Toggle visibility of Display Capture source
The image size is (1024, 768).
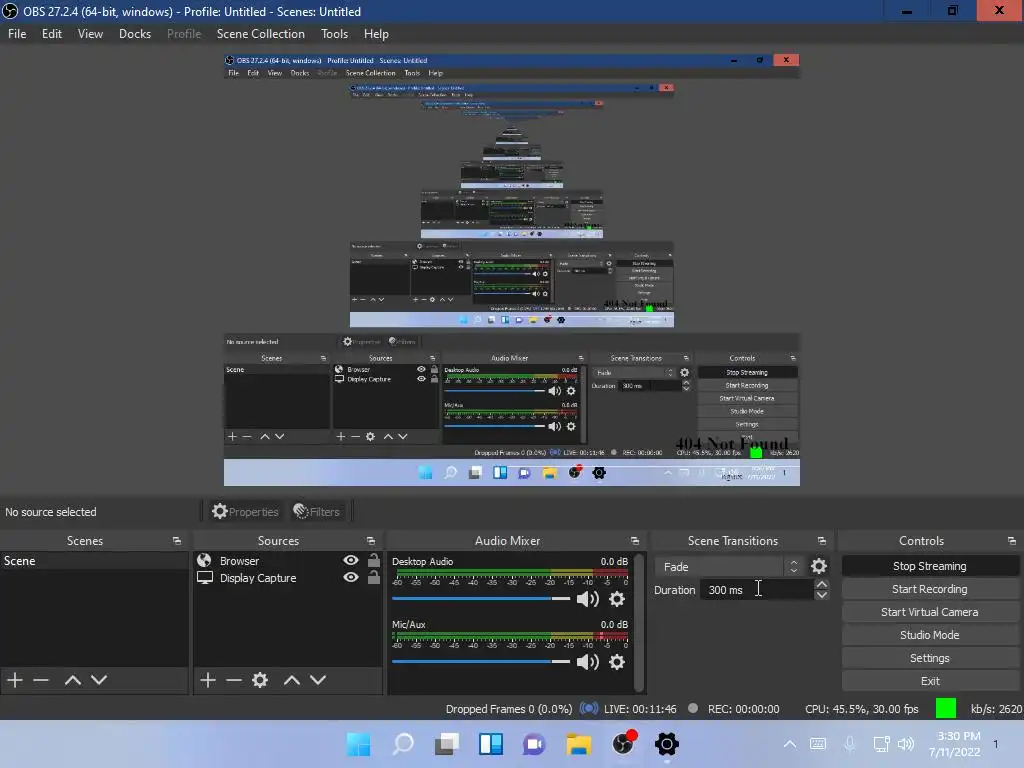[x=351, y=577]
